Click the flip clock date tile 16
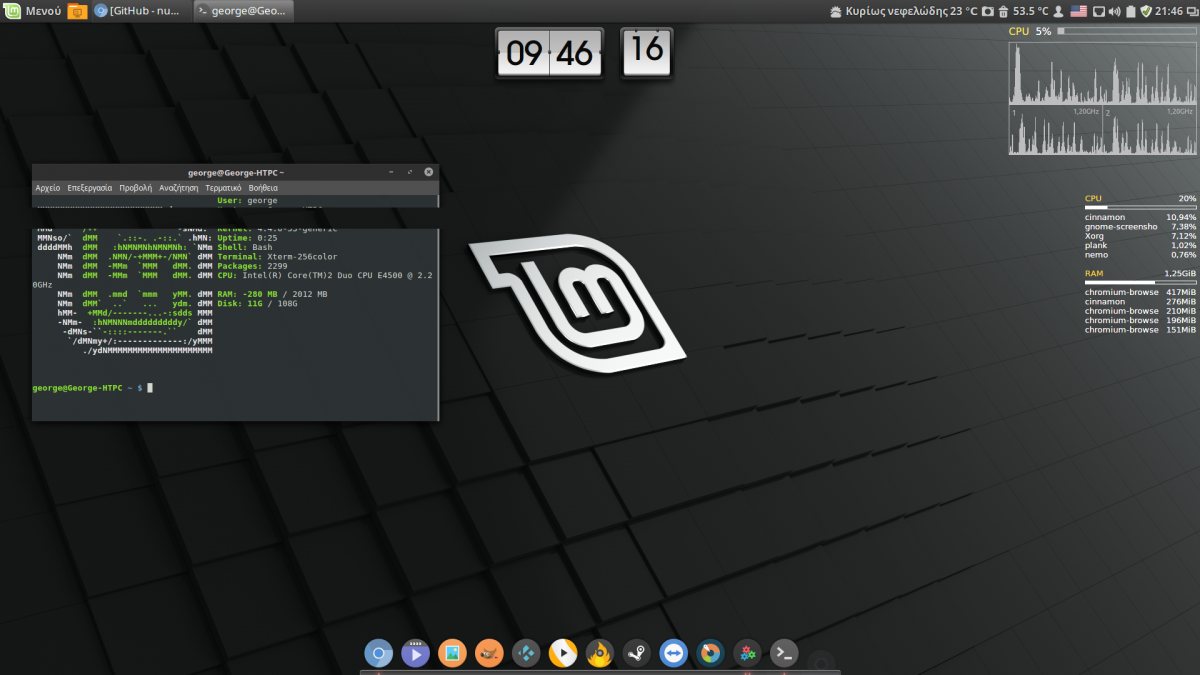 coord(647,50)
